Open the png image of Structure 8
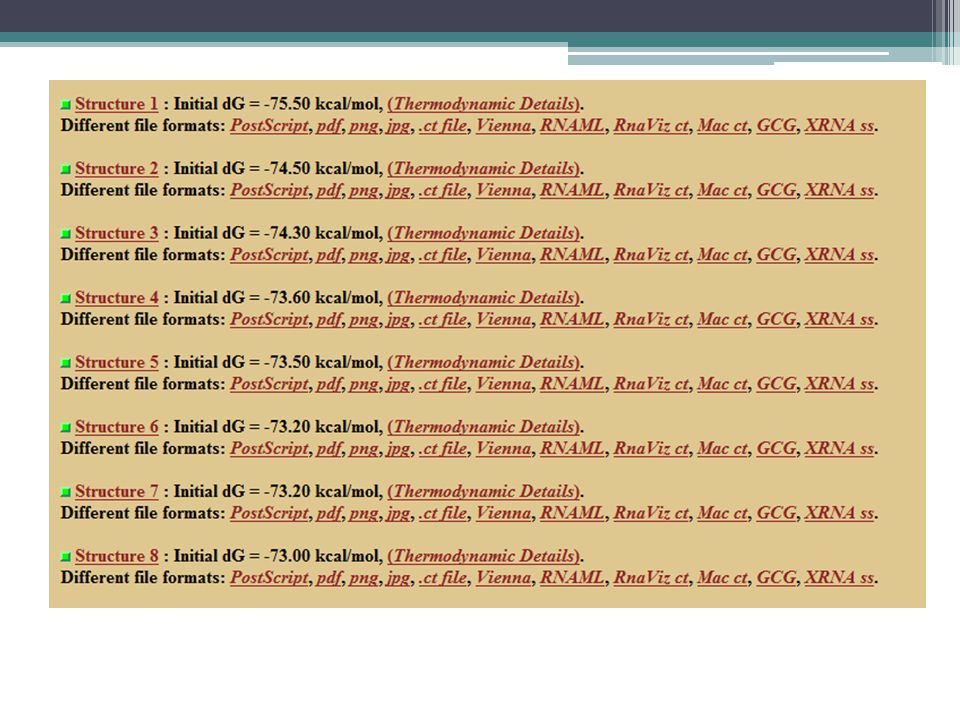The height and width of the screenshot is (720, 960). coord(364,579)
